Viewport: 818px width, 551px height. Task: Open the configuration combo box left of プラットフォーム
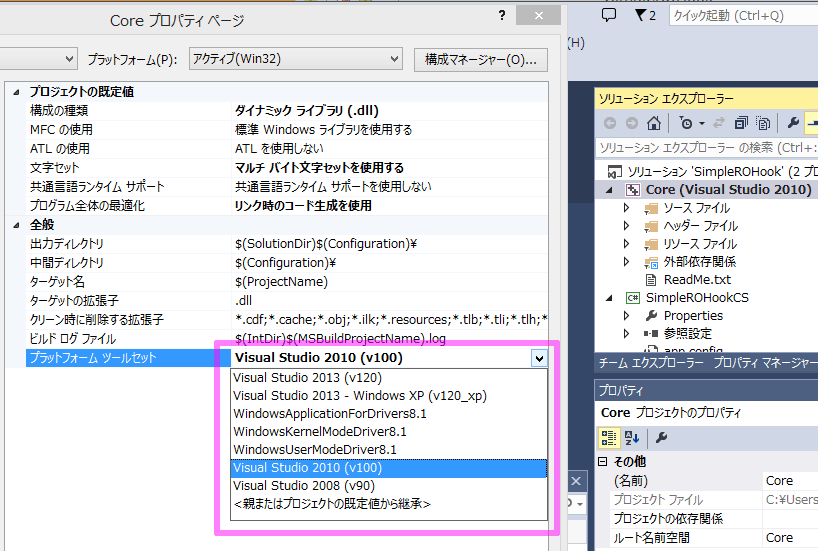tap(38, 59)
